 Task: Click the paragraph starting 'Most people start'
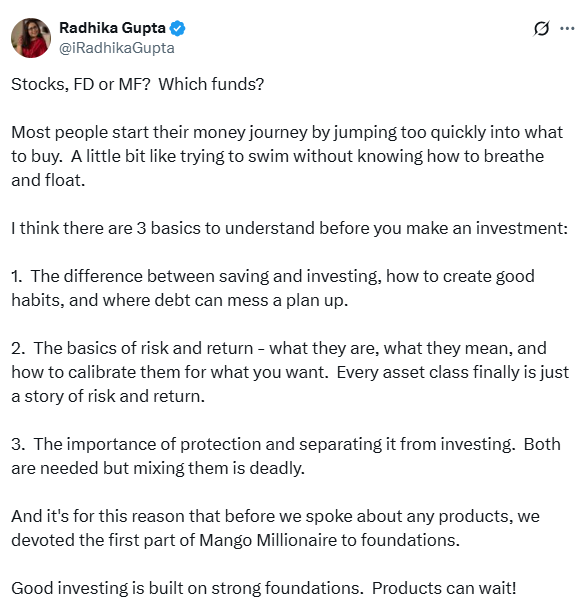tap(287, 156)
